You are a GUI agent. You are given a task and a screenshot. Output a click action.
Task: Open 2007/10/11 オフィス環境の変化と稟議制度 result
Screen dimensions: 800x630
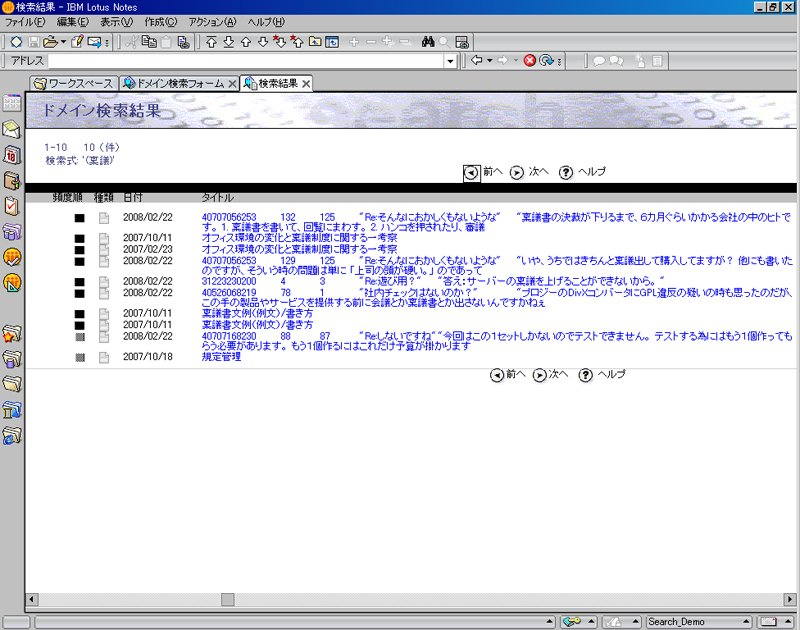299,238
